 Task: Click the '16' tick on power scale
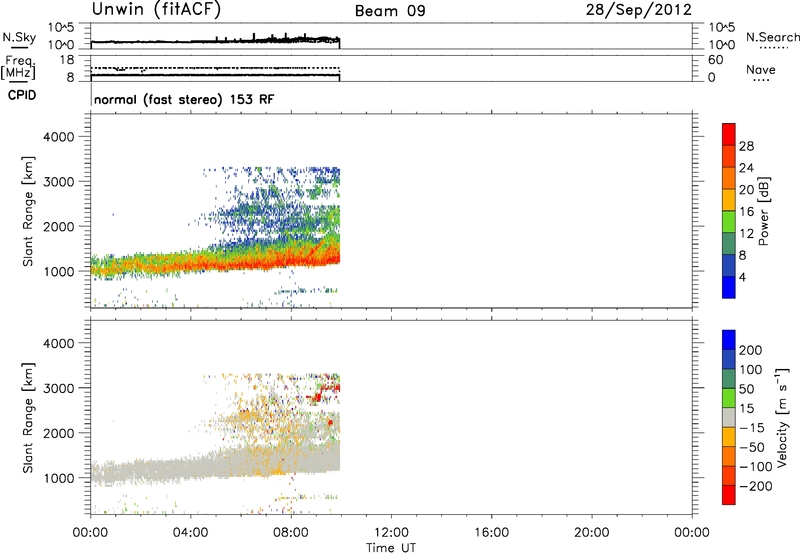click(746, 212)
